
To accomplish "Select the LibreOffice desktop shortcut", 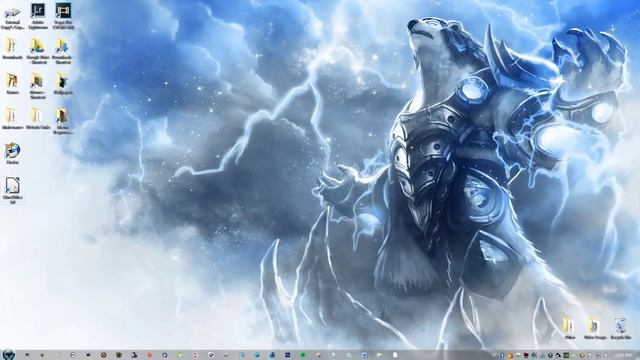I will click(x=12, y=190).
